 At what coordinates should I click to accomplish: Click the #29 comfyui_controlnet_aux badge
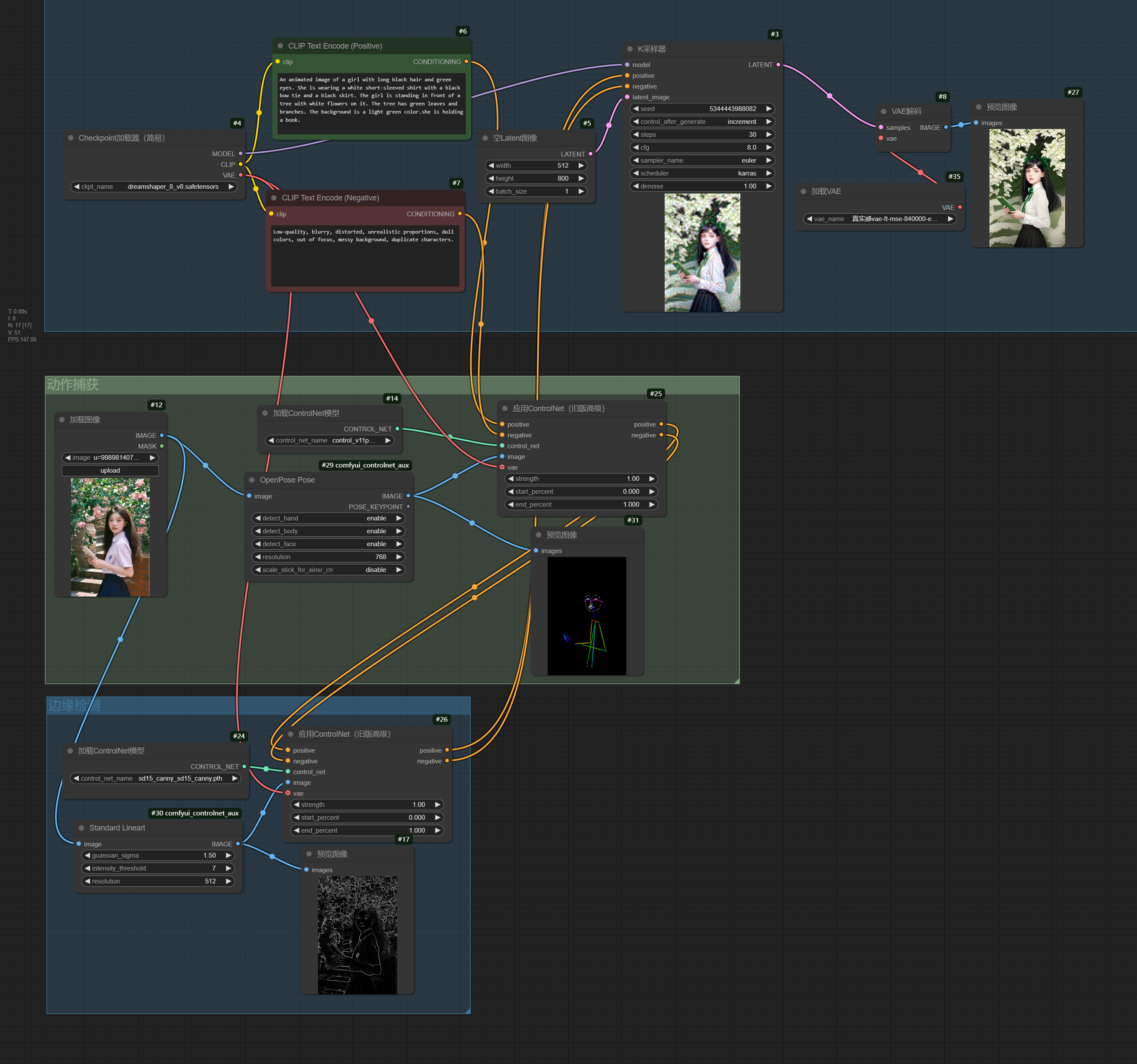tap(365, 465)
